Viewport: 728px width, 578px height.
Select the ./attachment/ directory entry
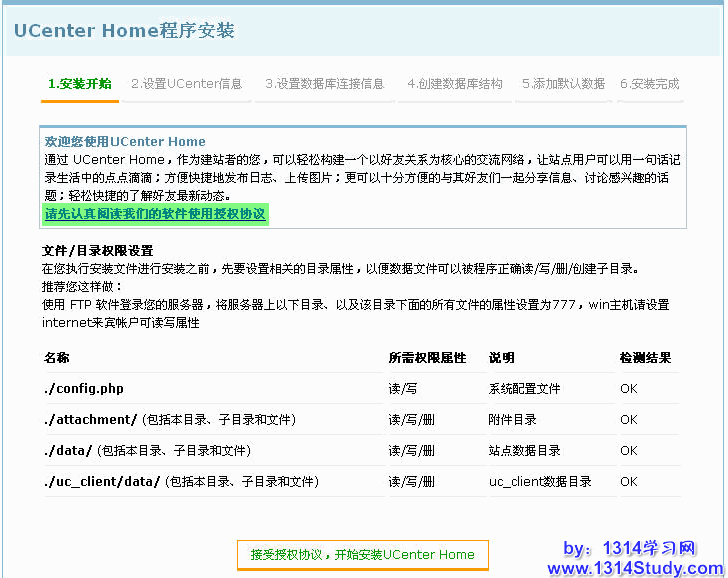tap(90, 419)
